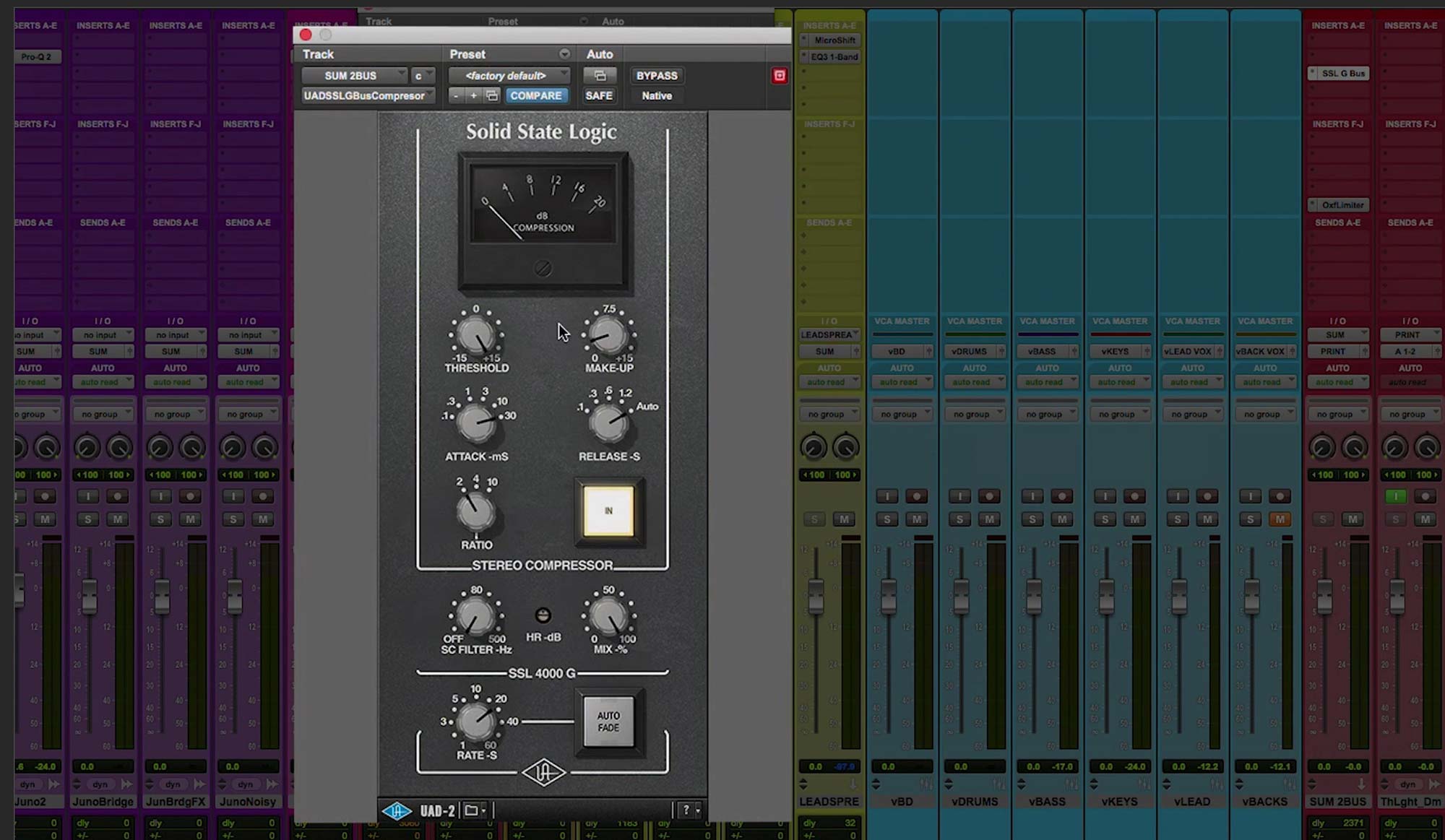Click the Attack -mS knob
The image size is (1445, 840).
pos(476,423)
